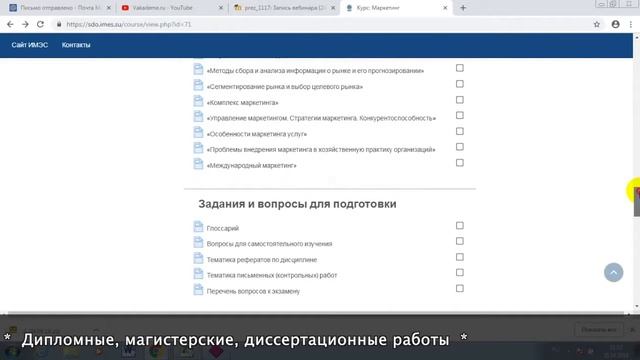Open the «Сегментирование рынка и выбор целевого рынка» link
The width and height of the screenshot is (640, 360).
(x=284, y=87)
